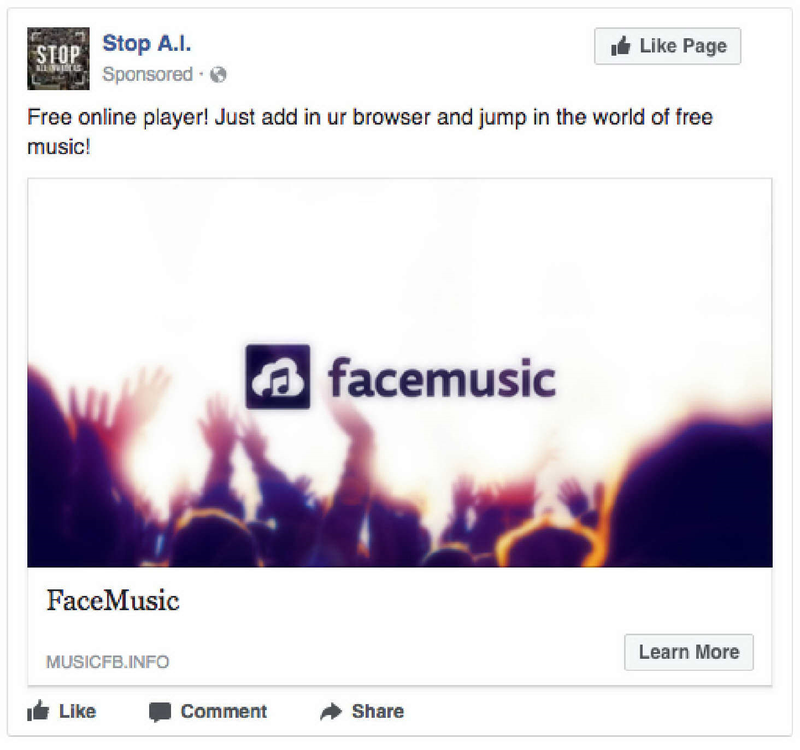This screenshot has height=750, width=800.
Task: Click the Share text under the post
Action: 378,711
